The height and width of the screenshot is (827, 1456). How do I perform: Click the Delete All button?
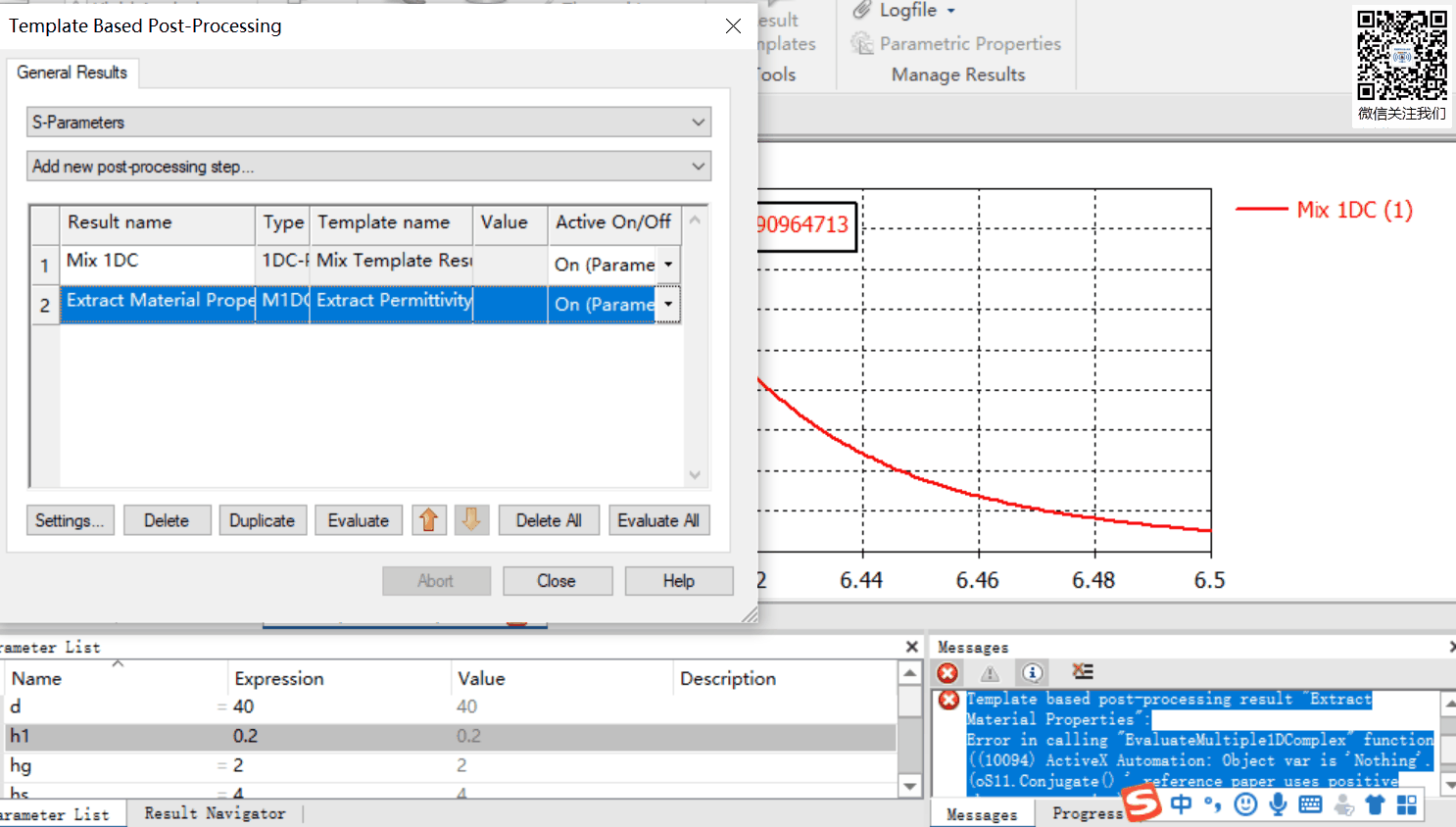tap(549, 520)
